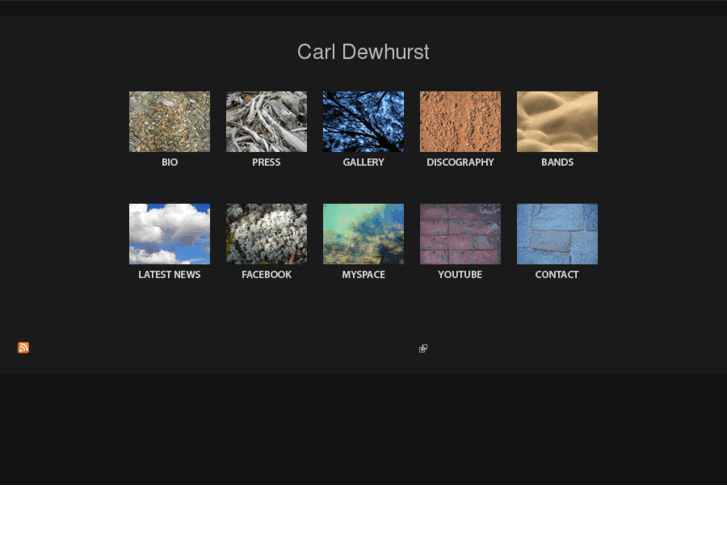Go to the PRESS text link

[x=266, y=162]
